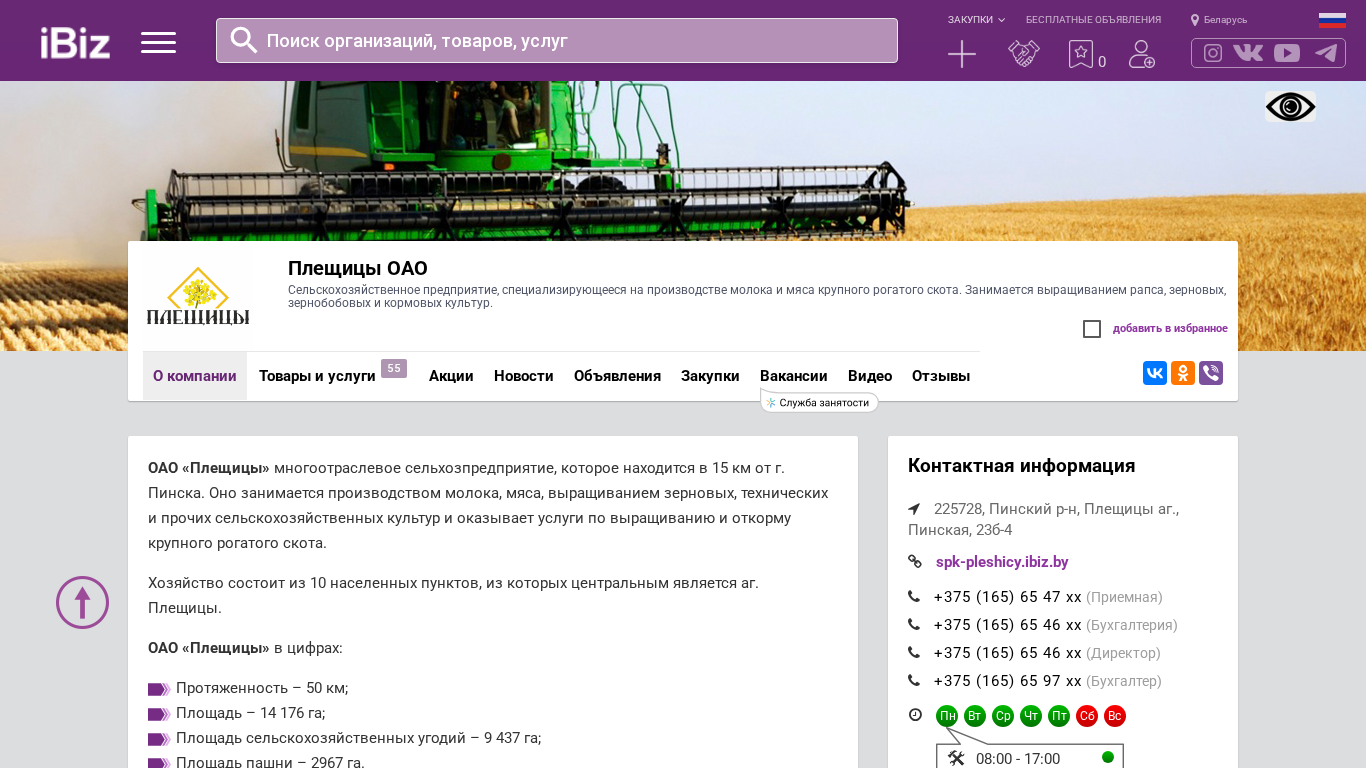This screenshot has width=1366, height=768.
Task: Open favorites bookmark icon
Action: pyautogui.click(x=1081, y=54)
